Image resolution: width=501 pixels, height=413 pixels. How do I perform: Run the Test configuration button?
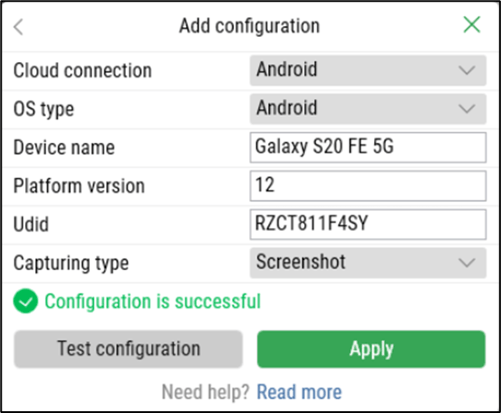click(128, 349)
